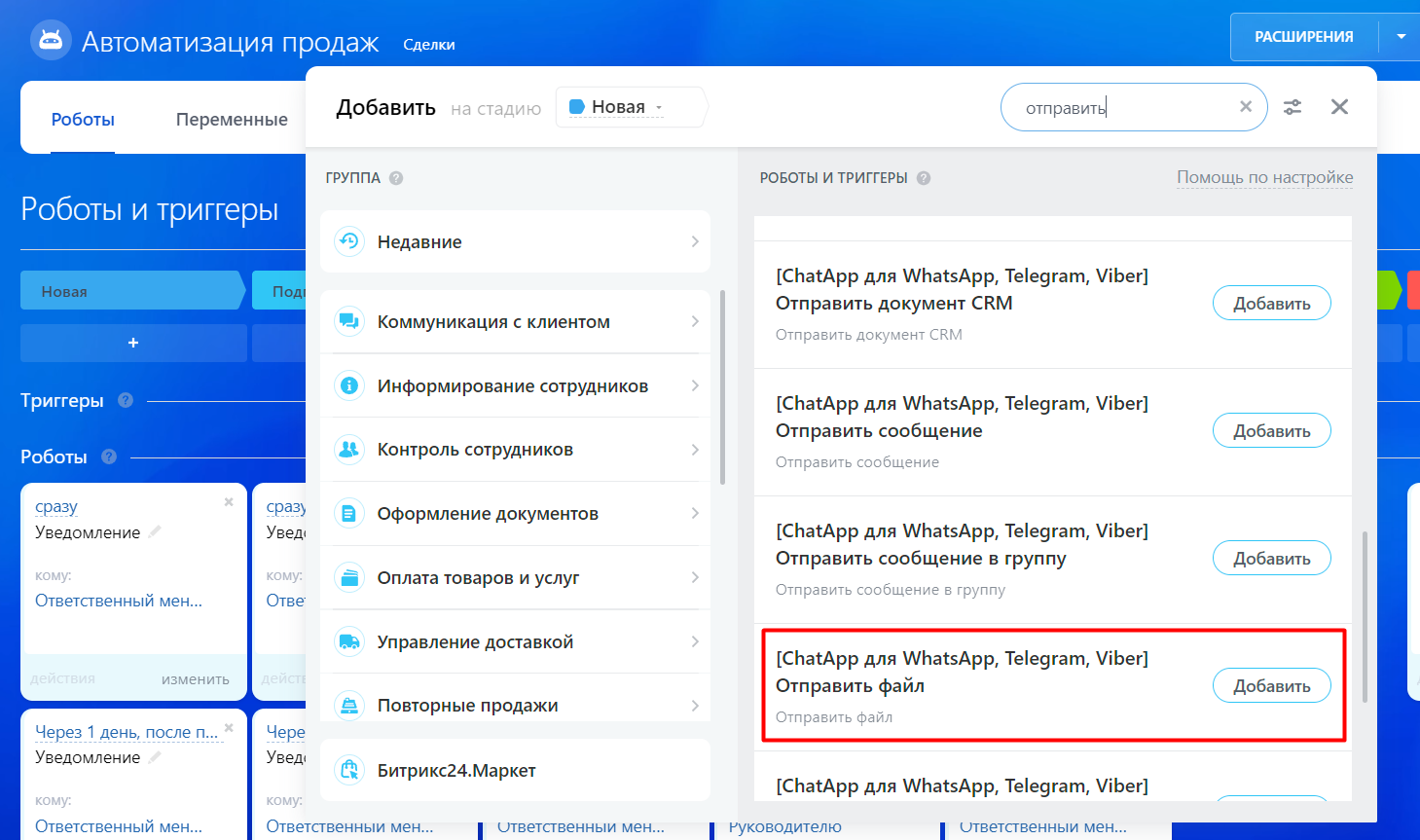Expand Расширения dropdown arrow

tap(1401, 37)
